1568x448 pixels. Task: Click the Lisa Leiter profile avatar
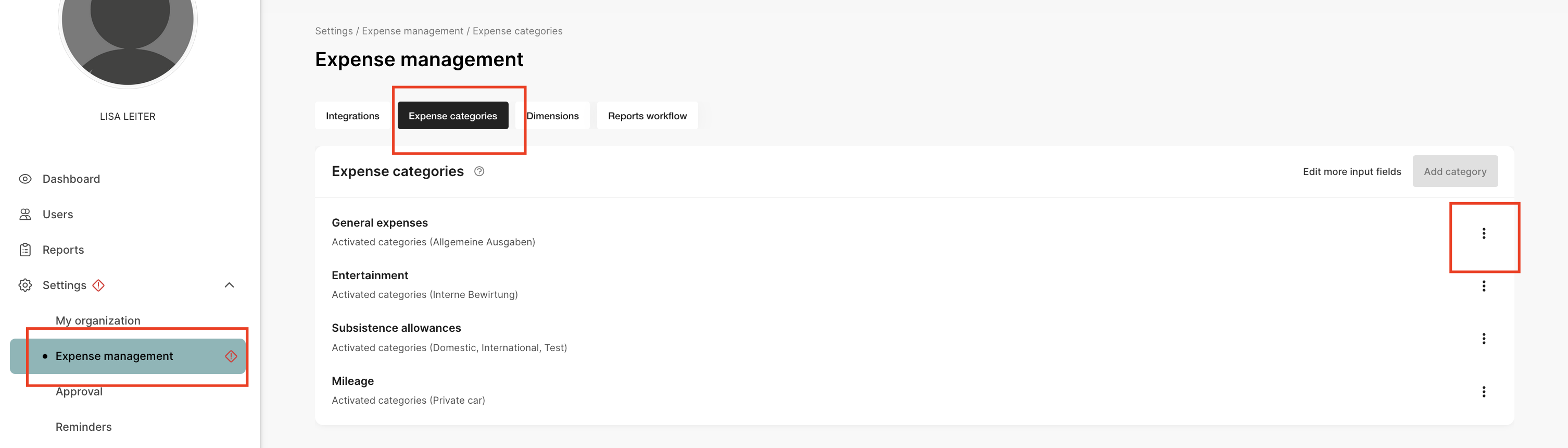click(x=128, y=36)
